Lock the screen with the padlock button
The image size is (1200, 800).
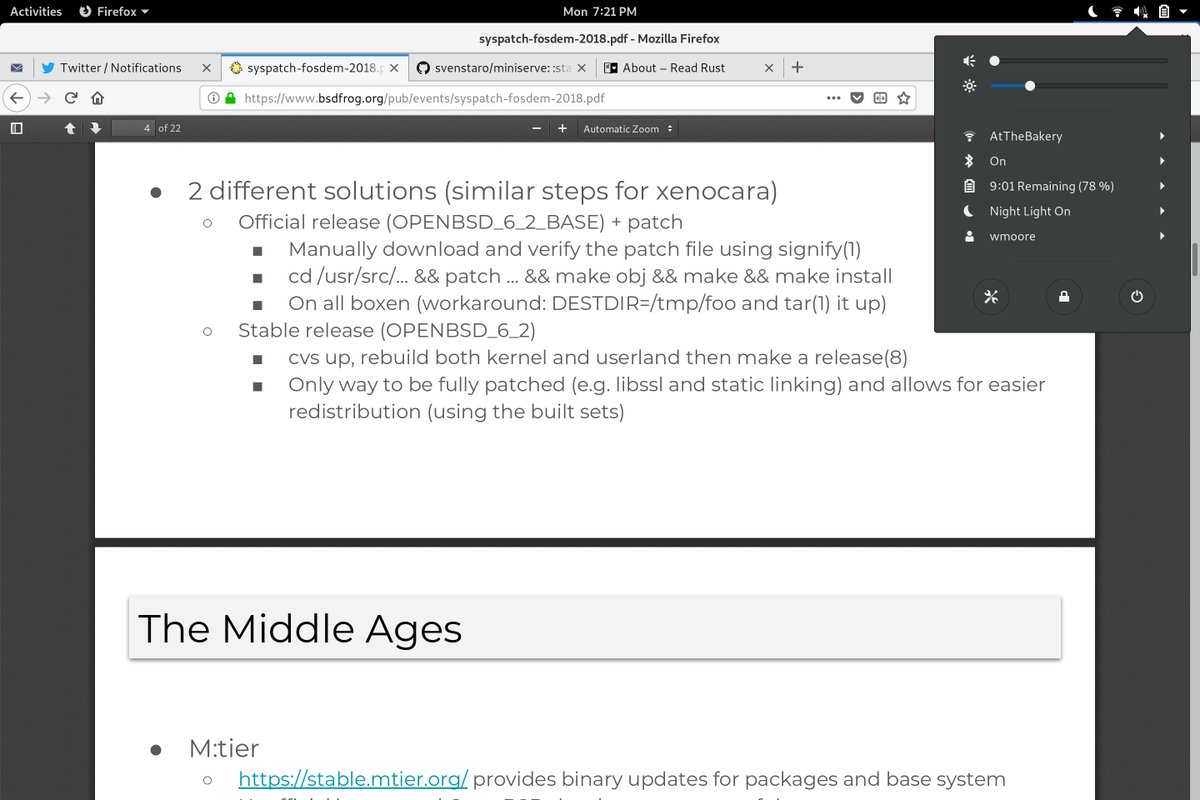tap(1064, 297)
